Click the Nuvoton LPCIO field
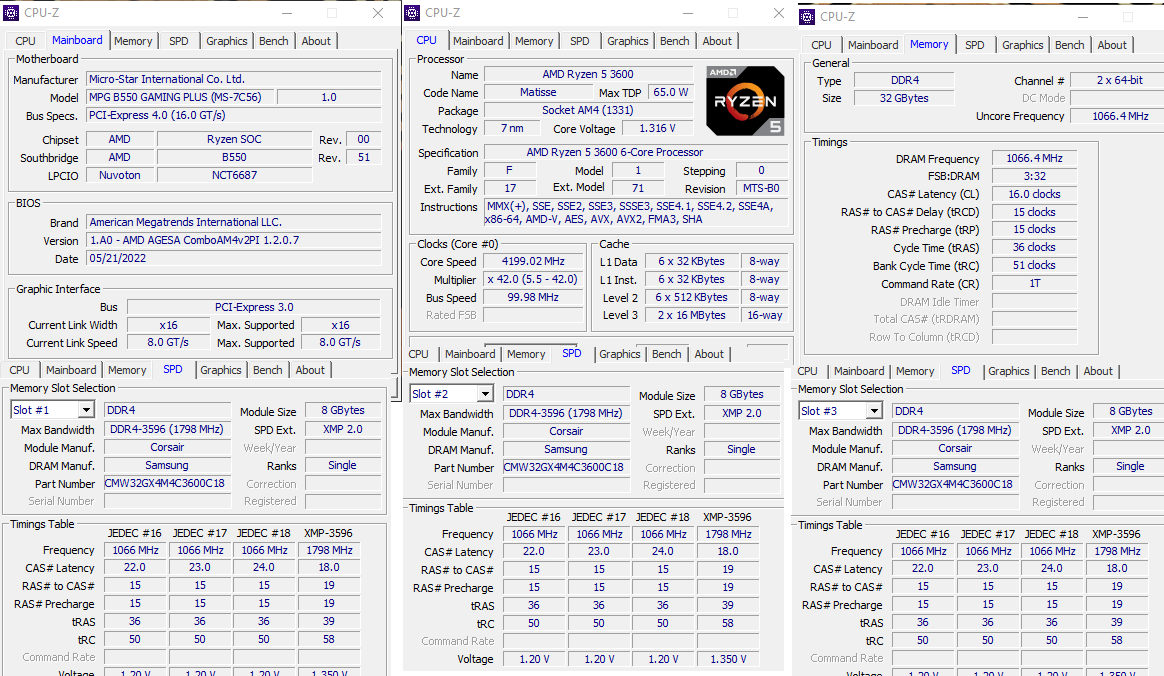Image resolution: width=1164 pixels, height=676 pixels. [120, 175]
